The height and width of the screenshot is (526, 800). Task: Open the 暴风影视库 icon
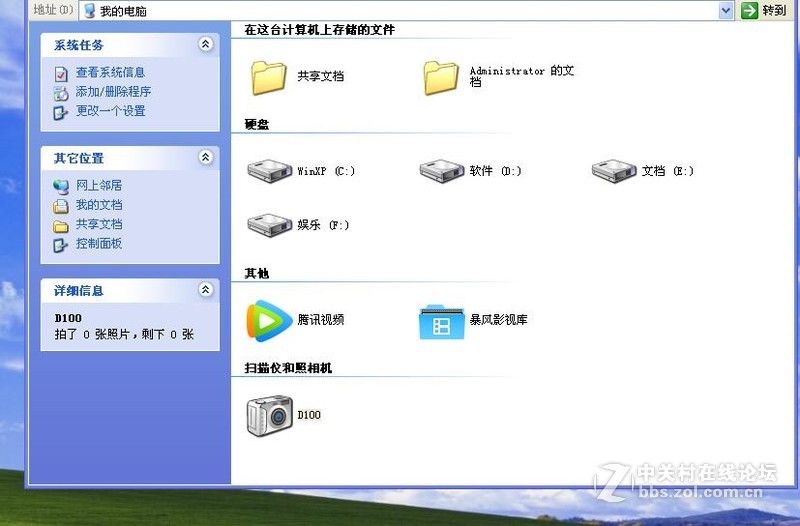pos(441,322)
